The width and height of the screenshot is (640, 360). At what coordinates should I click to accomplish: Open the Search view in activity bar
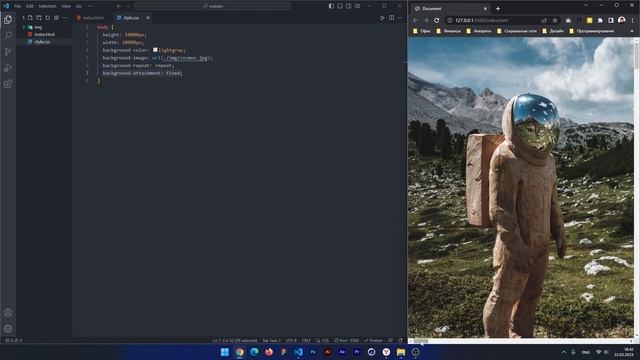(8, 36)
